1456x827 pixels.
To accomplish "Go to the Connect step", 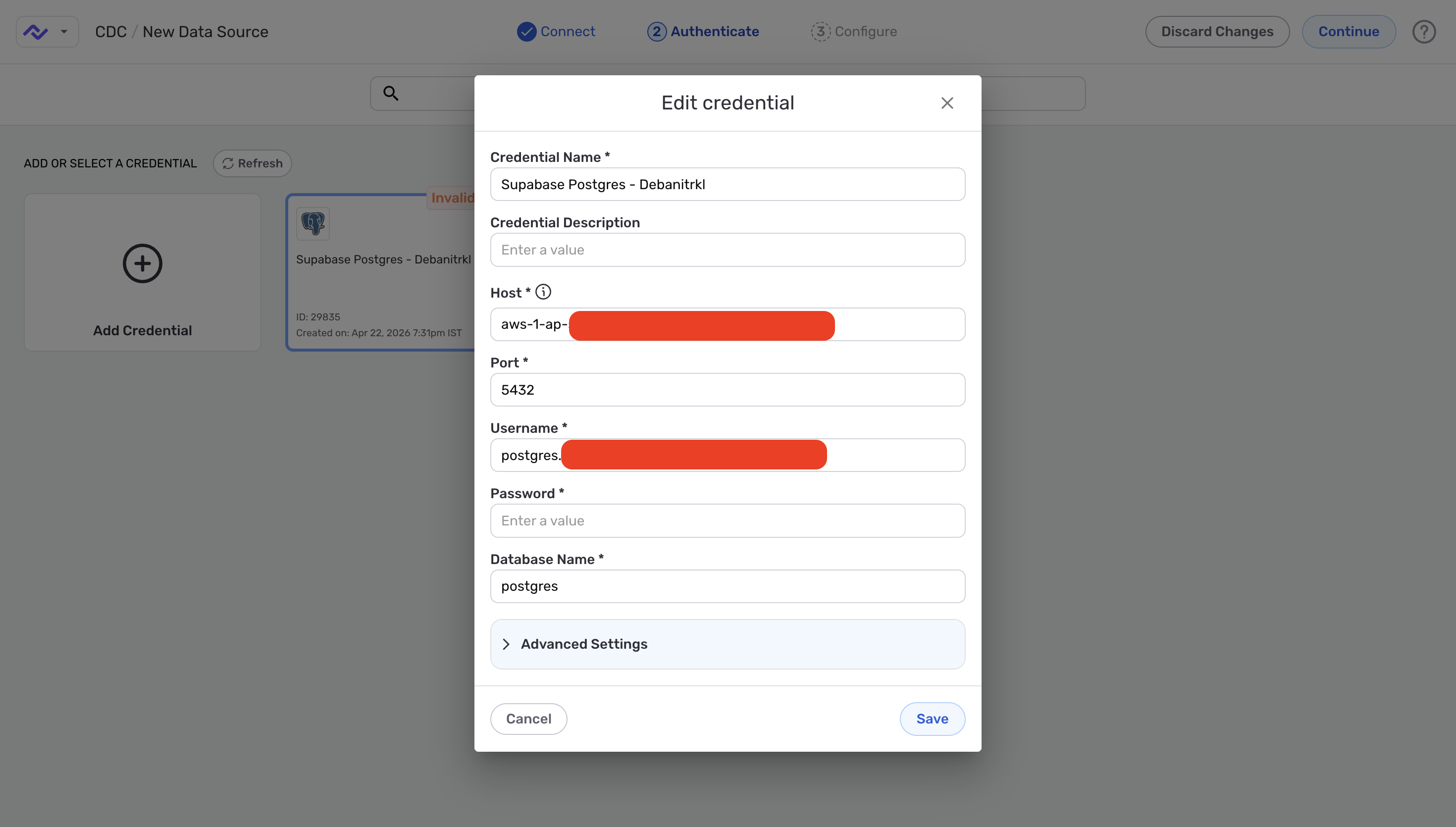I will pyautogui.click(x=556, y=32).
